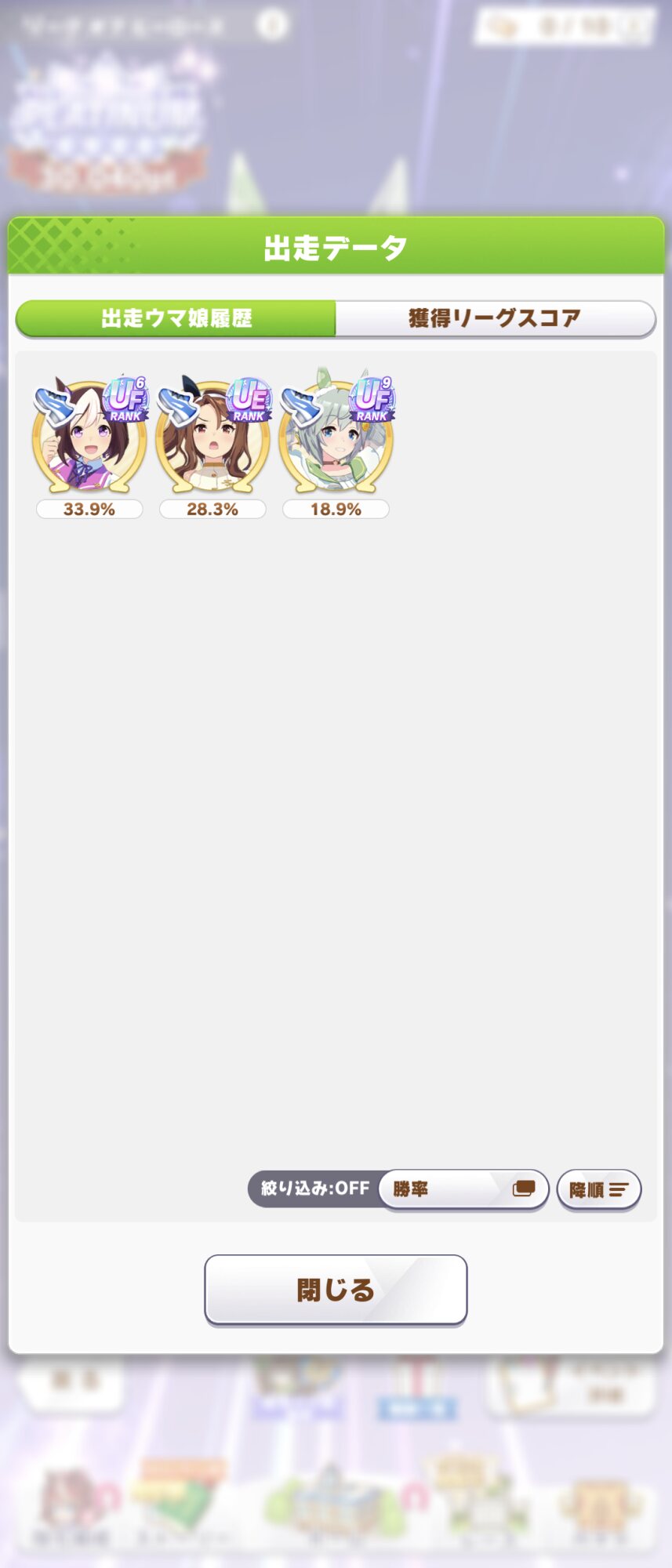Click the sort lines icon beside 降順

point(619,1190)
